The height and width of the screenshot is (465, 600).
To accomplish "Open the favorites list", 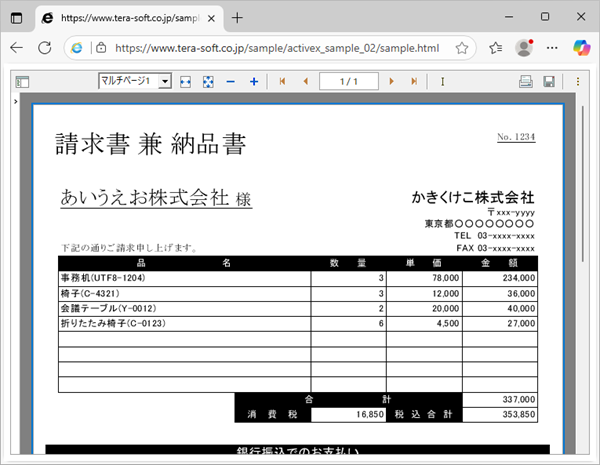I will 496,48.
